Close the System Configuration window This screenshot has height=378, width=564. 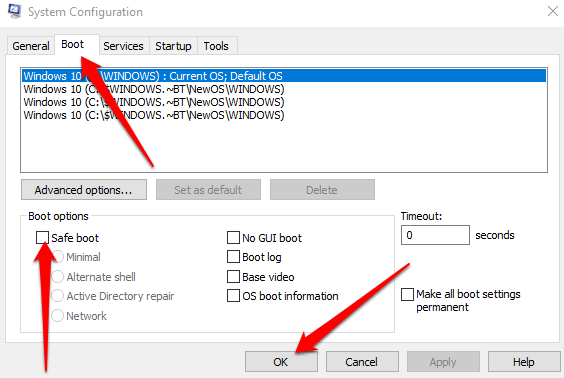pos(553,11)
